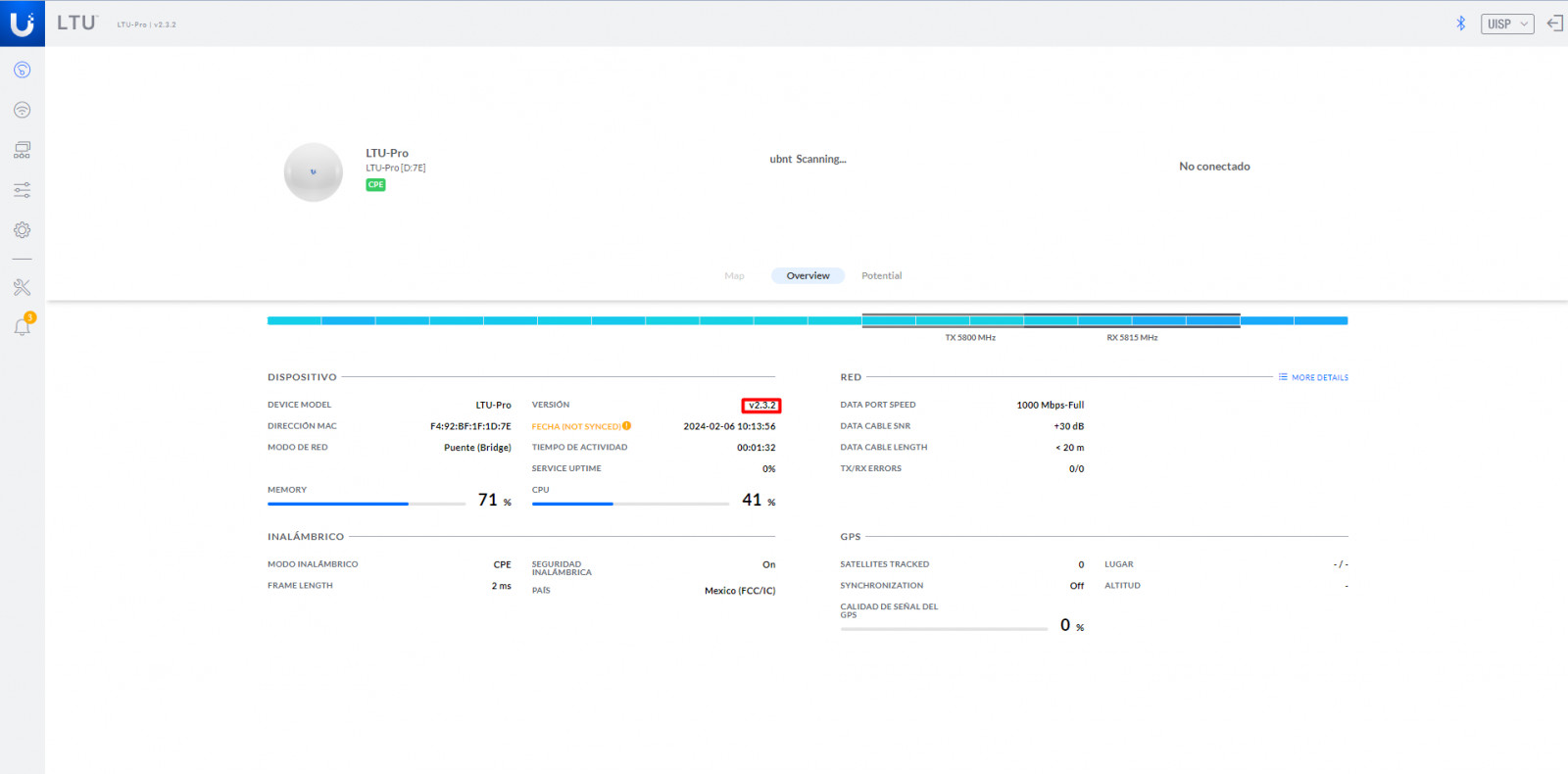This screenshot has width=1568, height=774.
Task: Click the date 2024-02-06 10:13:56
Action: tap(729, 426)
